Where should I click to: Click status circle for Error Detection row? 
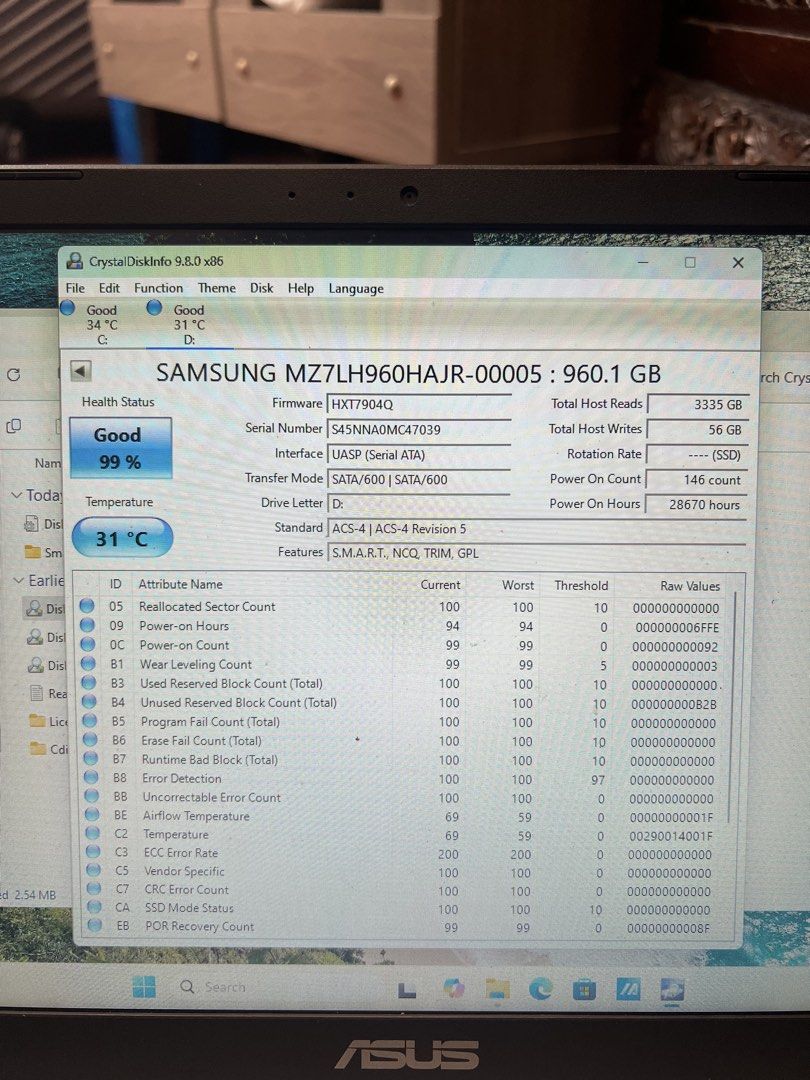click(x=92, y=778)
